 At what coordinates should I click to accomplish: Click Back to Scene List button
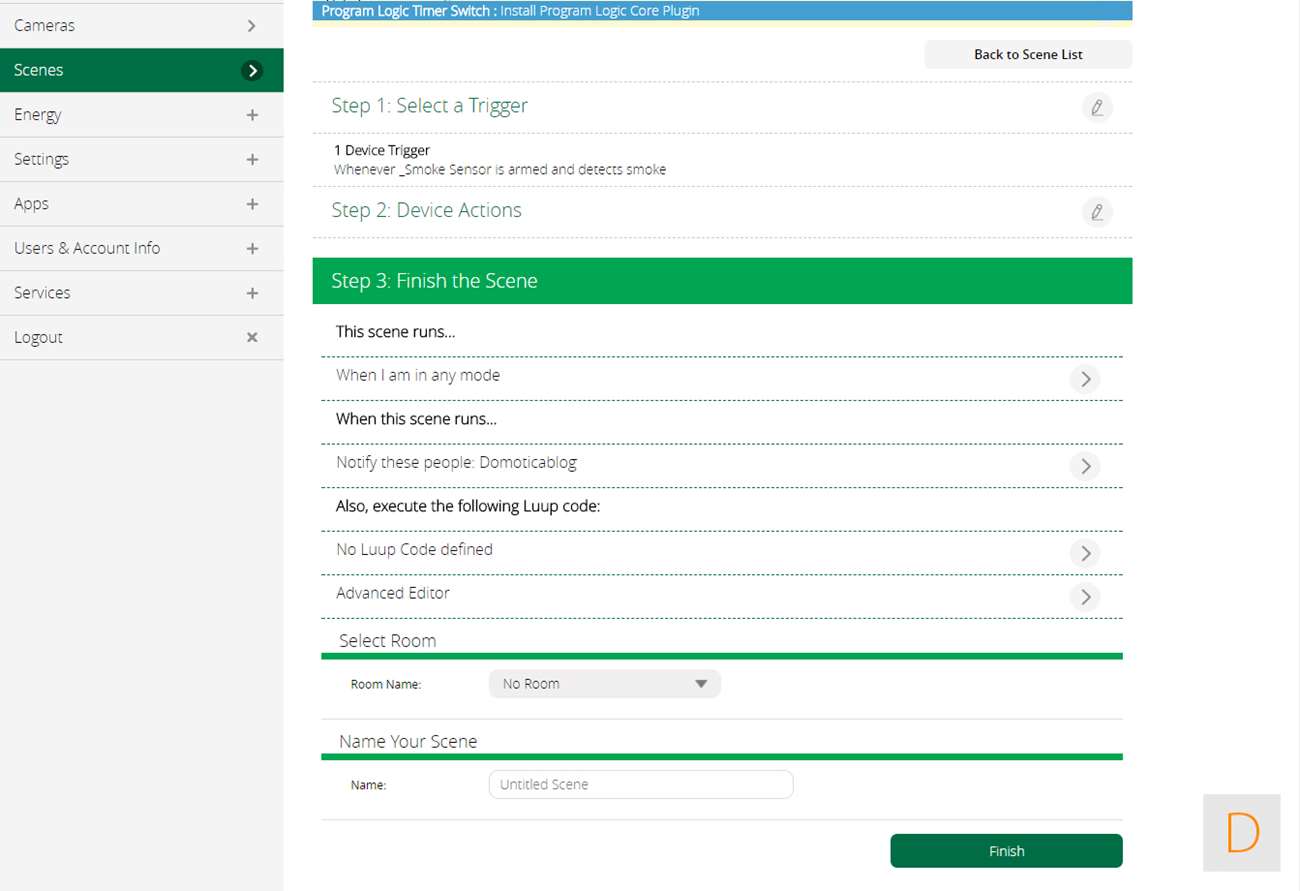[1028, 55]
